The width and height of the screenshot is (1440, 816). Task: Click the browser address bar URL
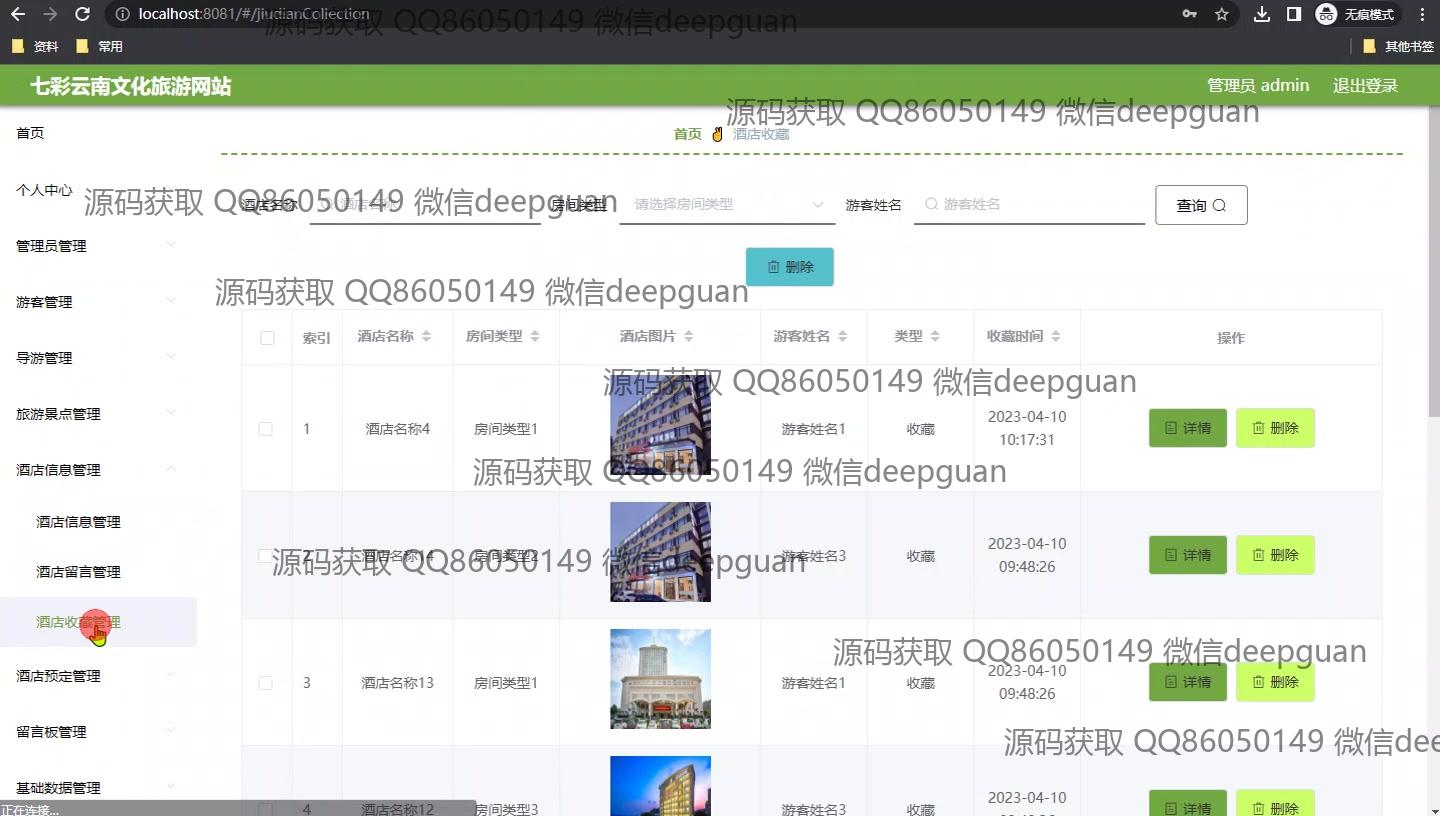[x=254, y=14]
